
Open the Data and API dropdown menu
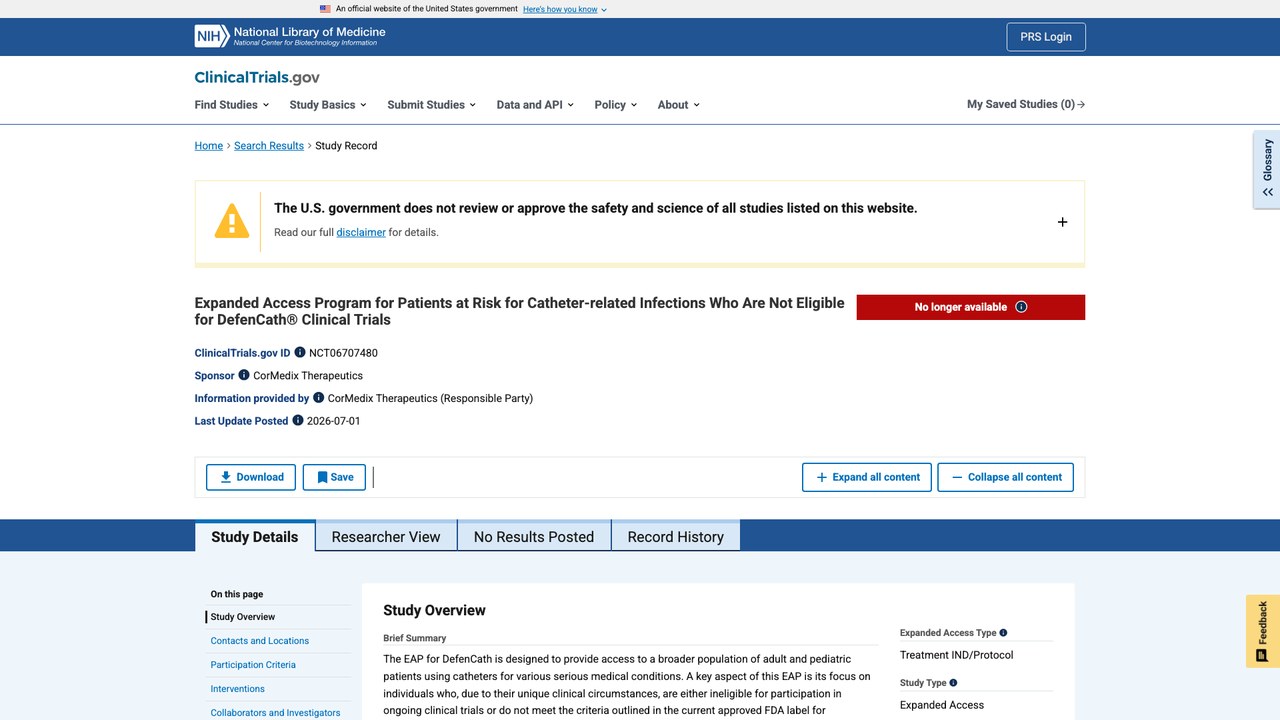pyautogui.click(x=535, y=105)
